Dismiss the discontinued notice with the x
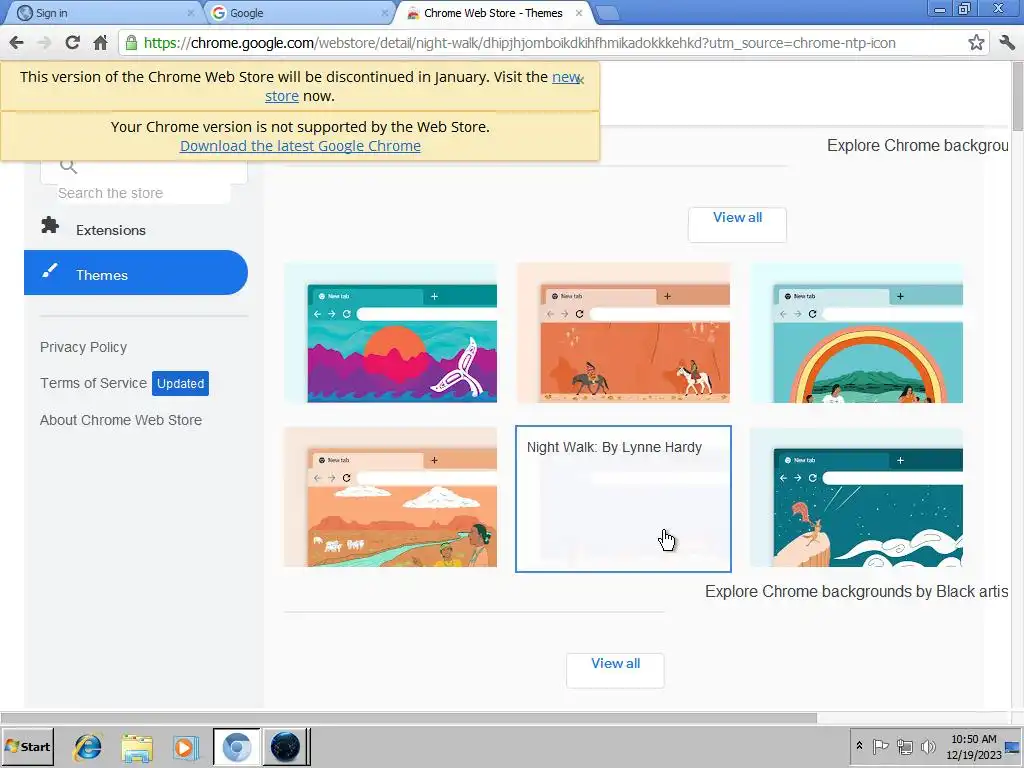Image resolution: width=1024 pixels, height=768 pixels. pos(581,80)
